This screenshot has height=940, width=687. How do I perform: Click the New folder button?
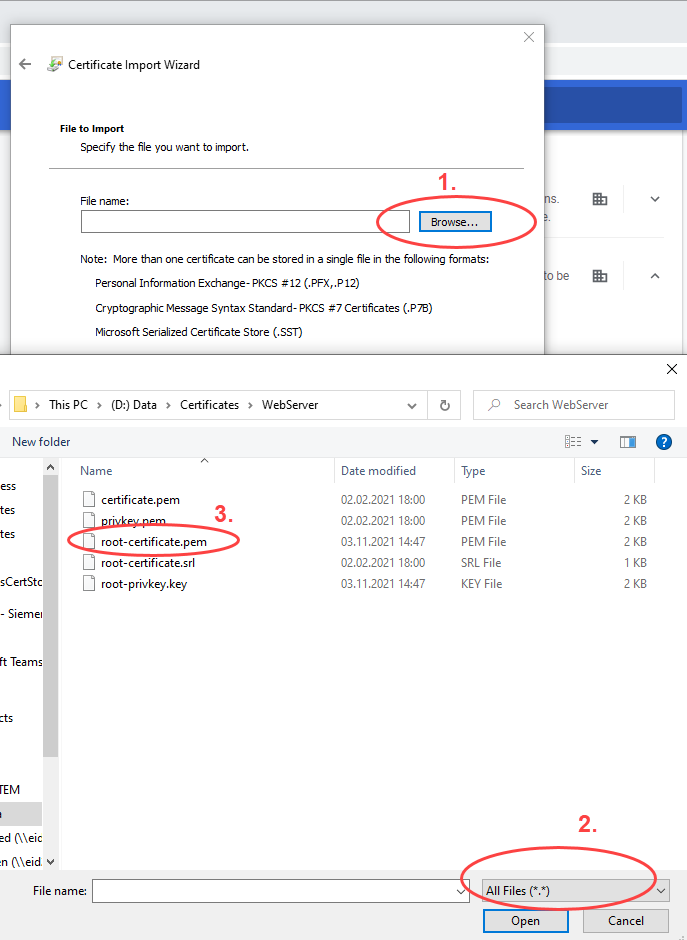pos(41,442)
